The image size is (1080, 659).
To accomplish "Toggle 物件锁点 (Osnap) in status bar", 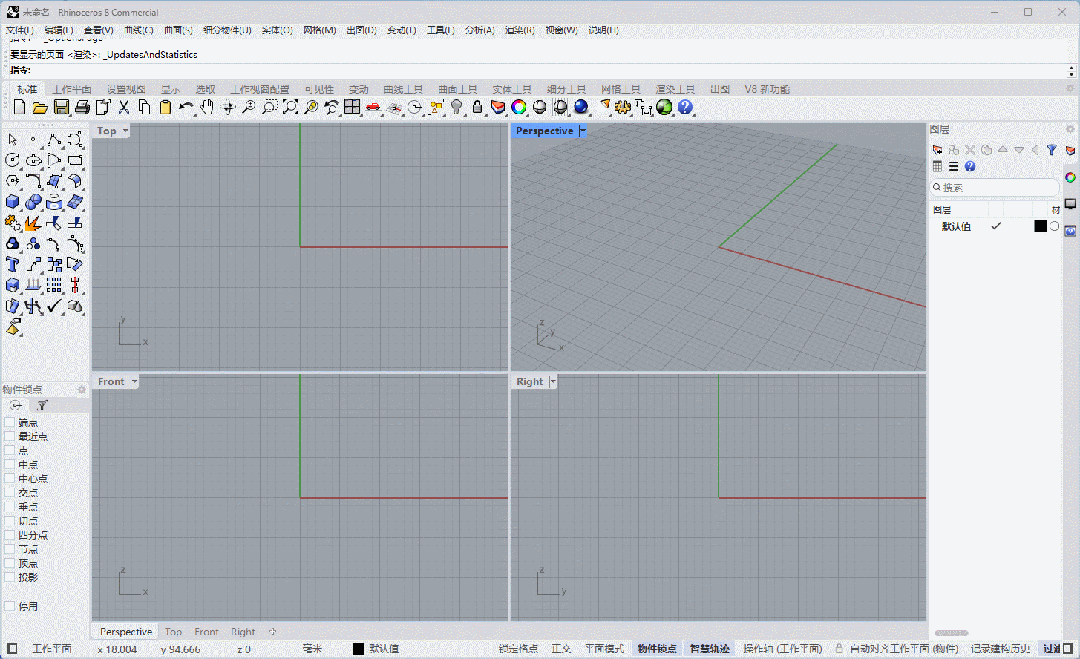I will (656, 649).
